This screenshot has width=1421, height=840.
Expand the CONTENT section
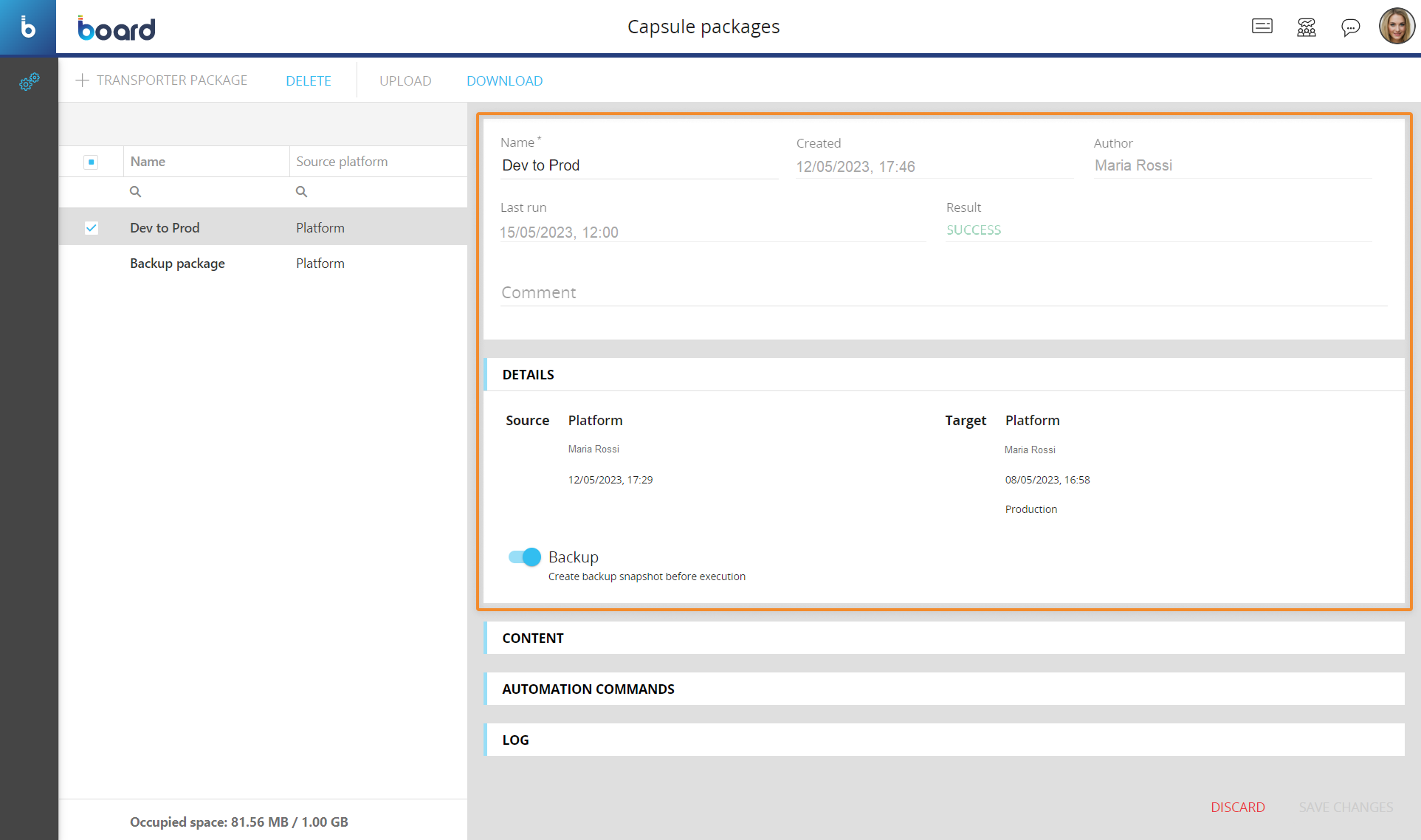[x=533, y=638]
